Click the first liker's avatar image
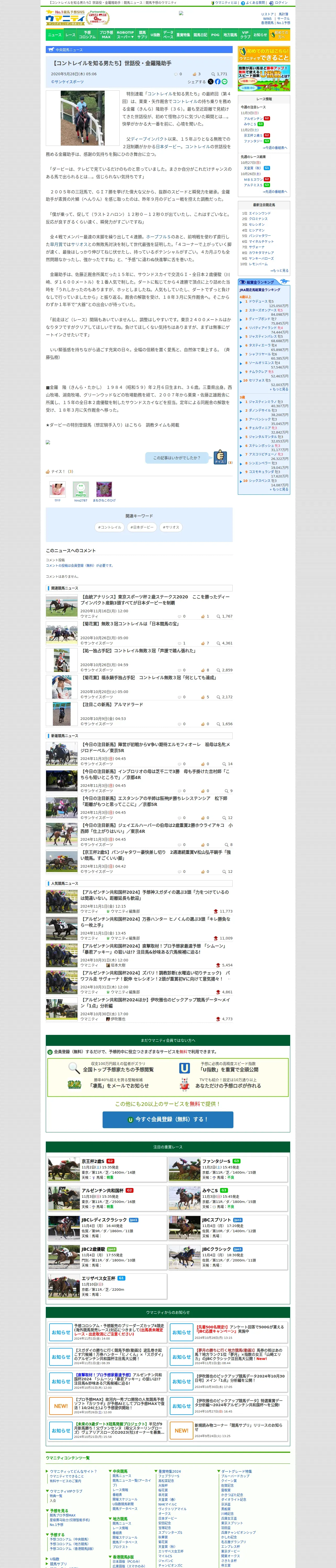This screenshot has height=1568, width=336. tap(57, 489)
